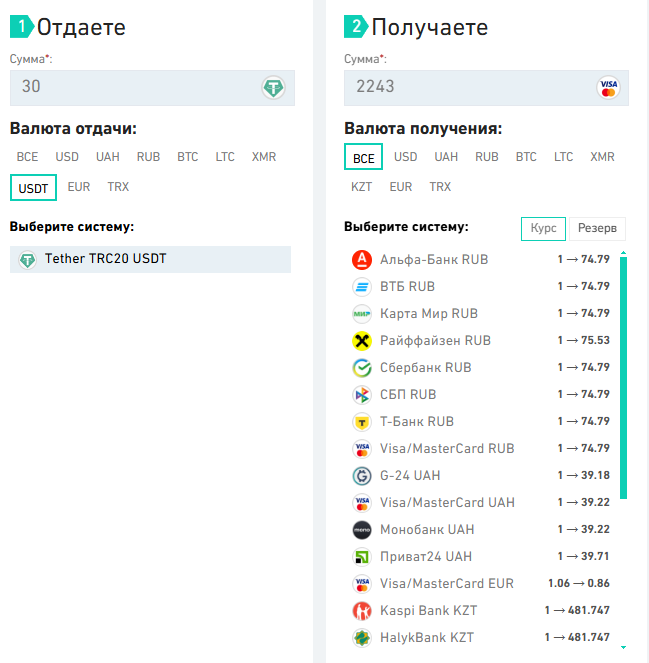The width and height of the screenshot is (649, 663).
Task: Click the Monobank black logo icon
Action: tap(362, 530)
